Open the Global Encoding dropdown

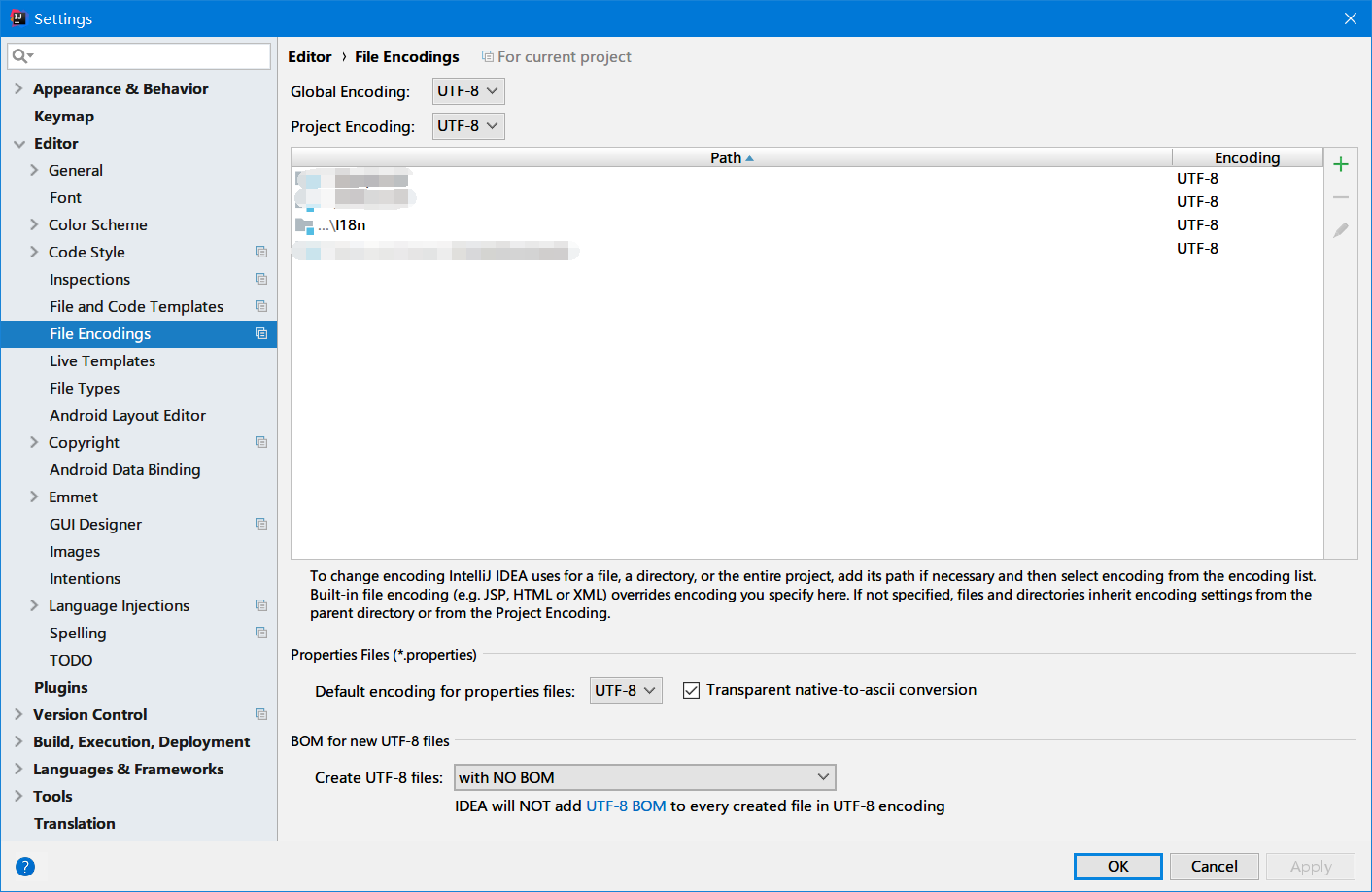tap(468, 91)
